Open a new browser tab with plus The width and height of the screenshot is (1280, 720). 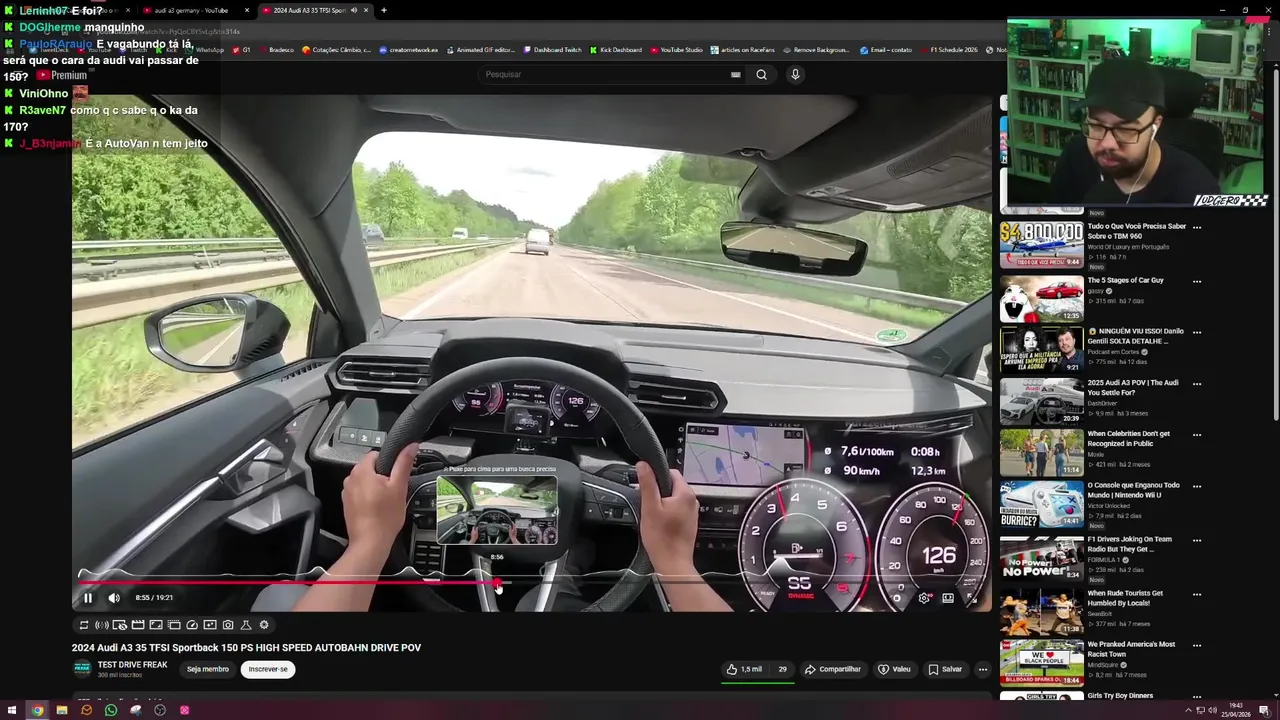tap(384, 10)
